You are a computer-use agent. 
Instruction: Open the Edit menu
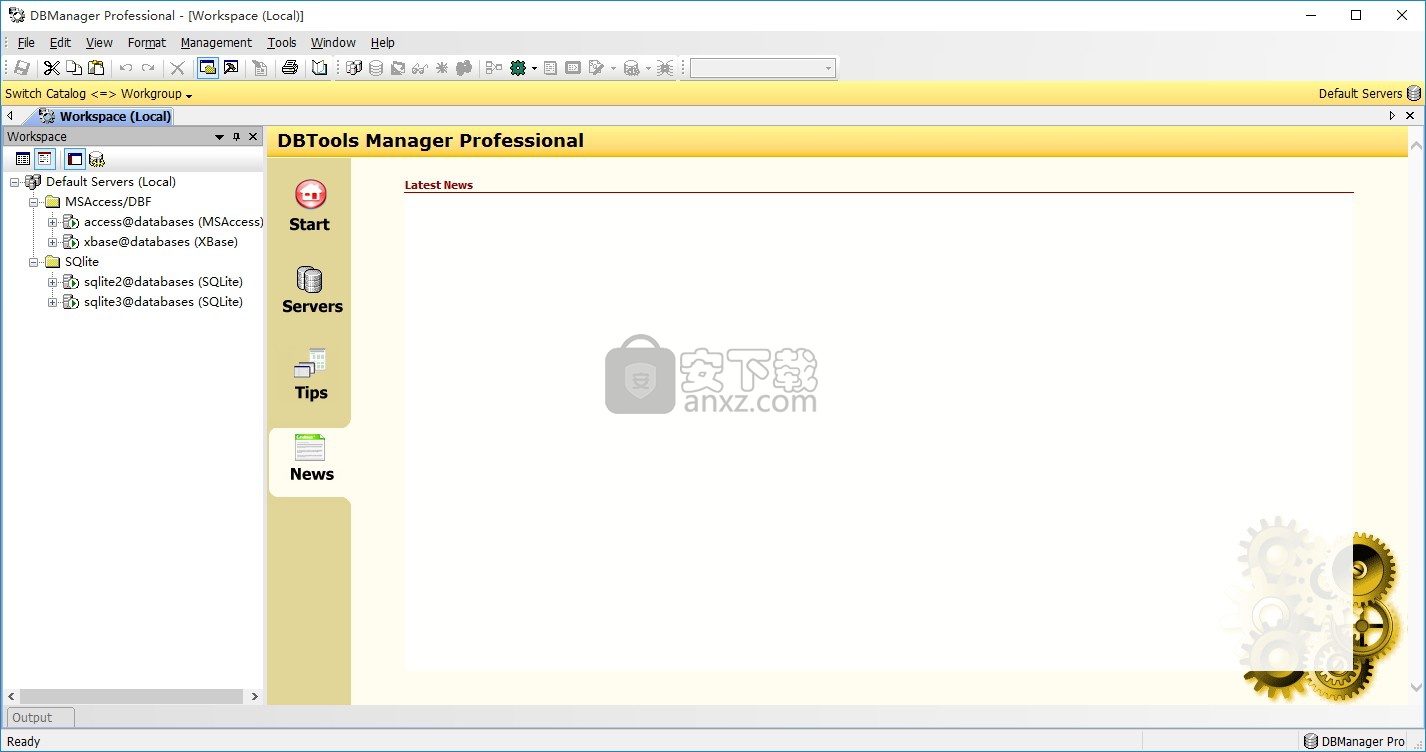point(60,43)
